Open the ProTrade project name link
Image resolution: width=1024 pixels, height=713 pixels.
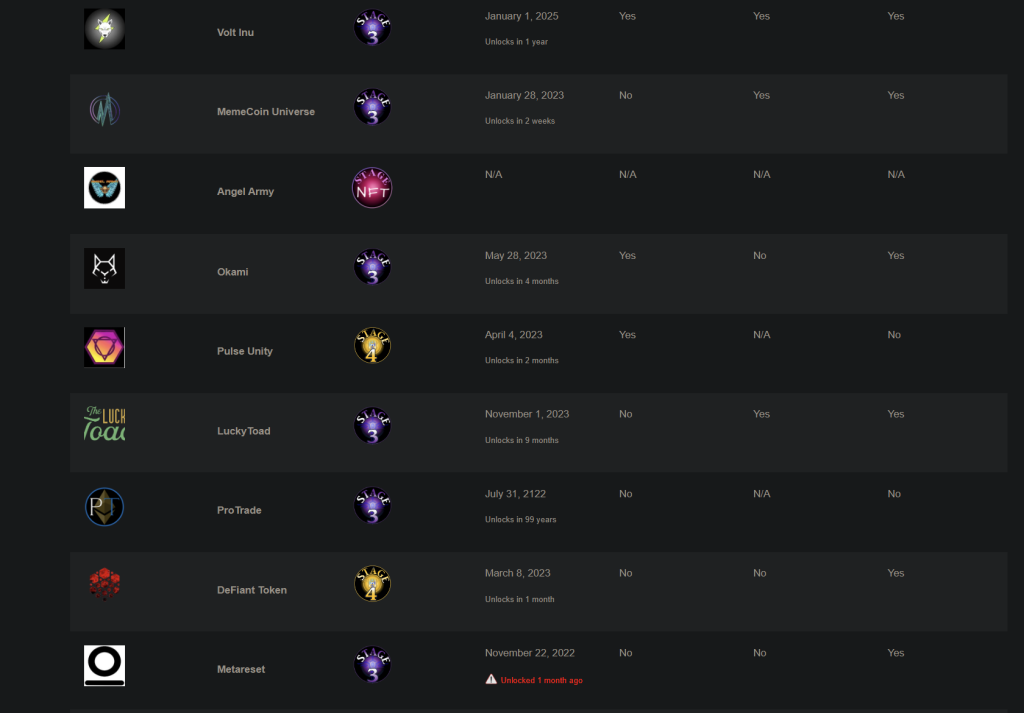pos(239,510)
